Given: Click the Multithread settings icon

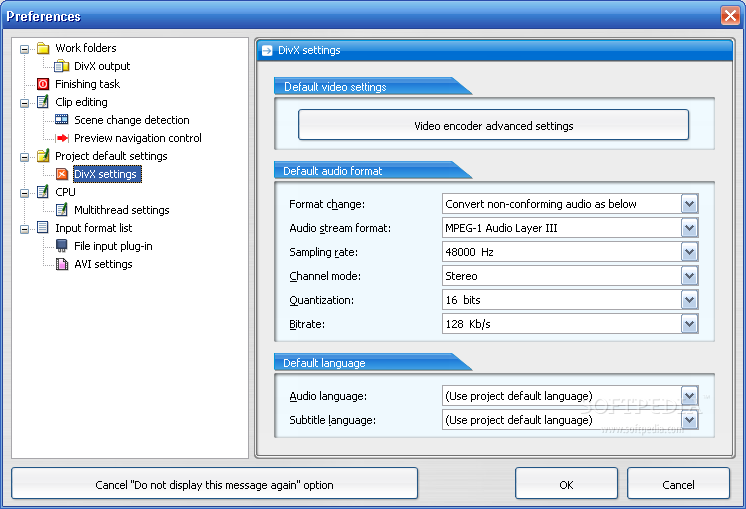Looking at the screenshot, I should pos(62,210).
